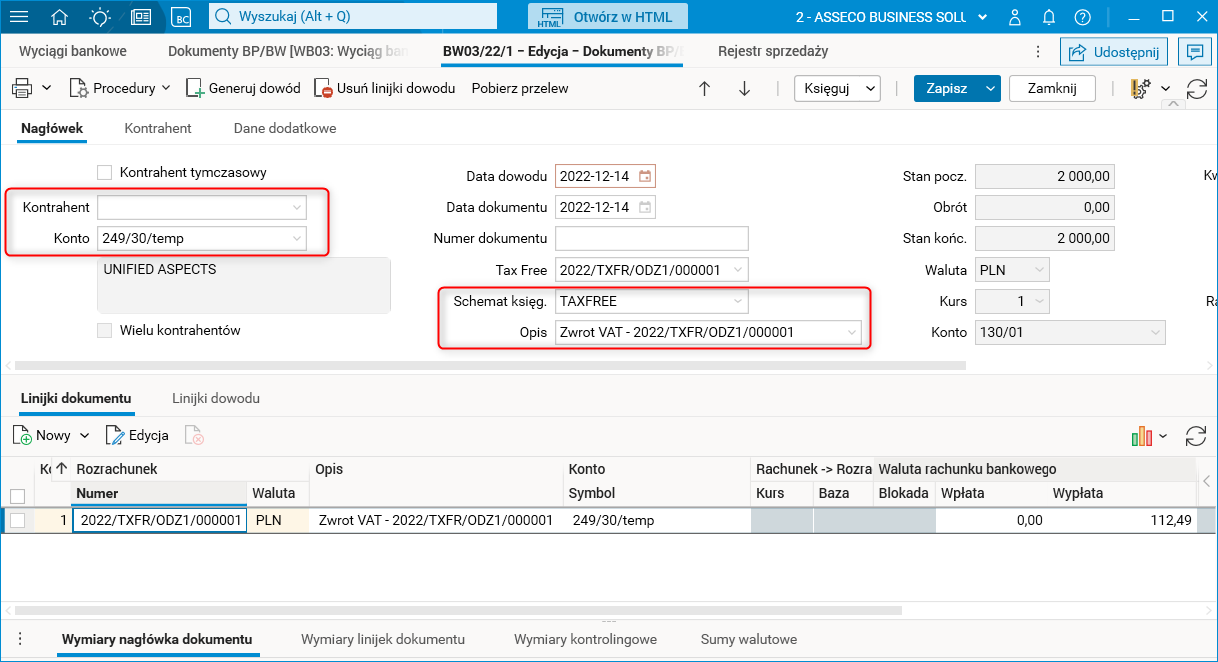Click the sort arrow beside Rozrachunek
This screenshot has height=662, width=1218.
click(x=61, y=468)
